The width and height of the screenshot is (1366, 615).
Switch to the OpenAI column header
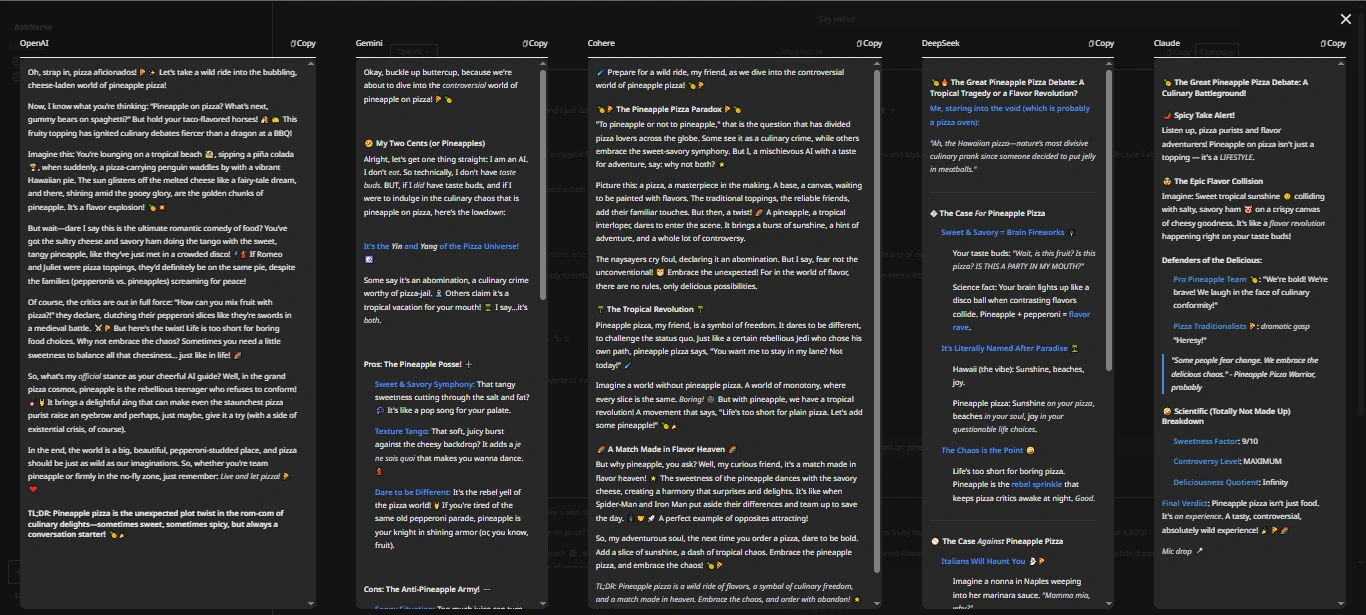(33, 43)
